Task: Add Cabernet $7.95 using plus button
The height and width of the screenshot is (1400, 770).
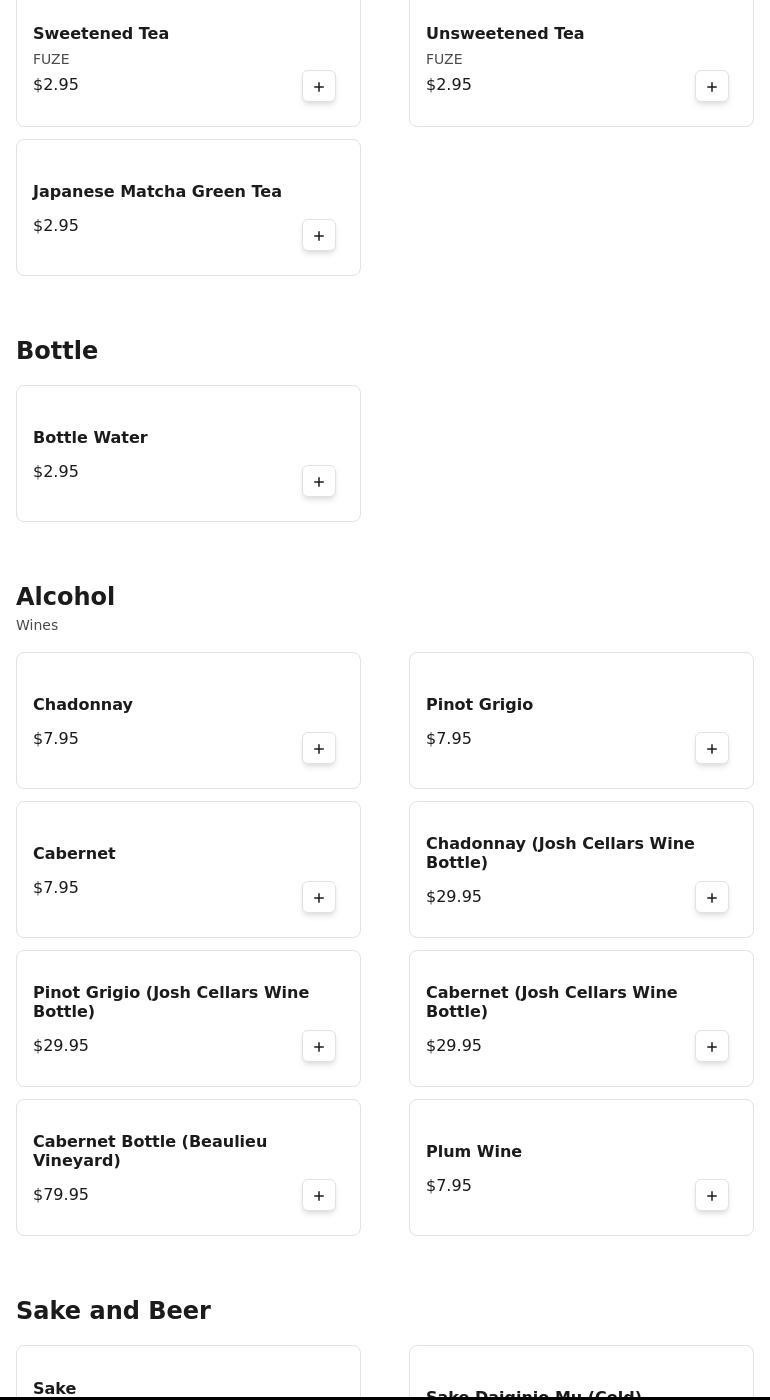Action: (x=319, y=898)
